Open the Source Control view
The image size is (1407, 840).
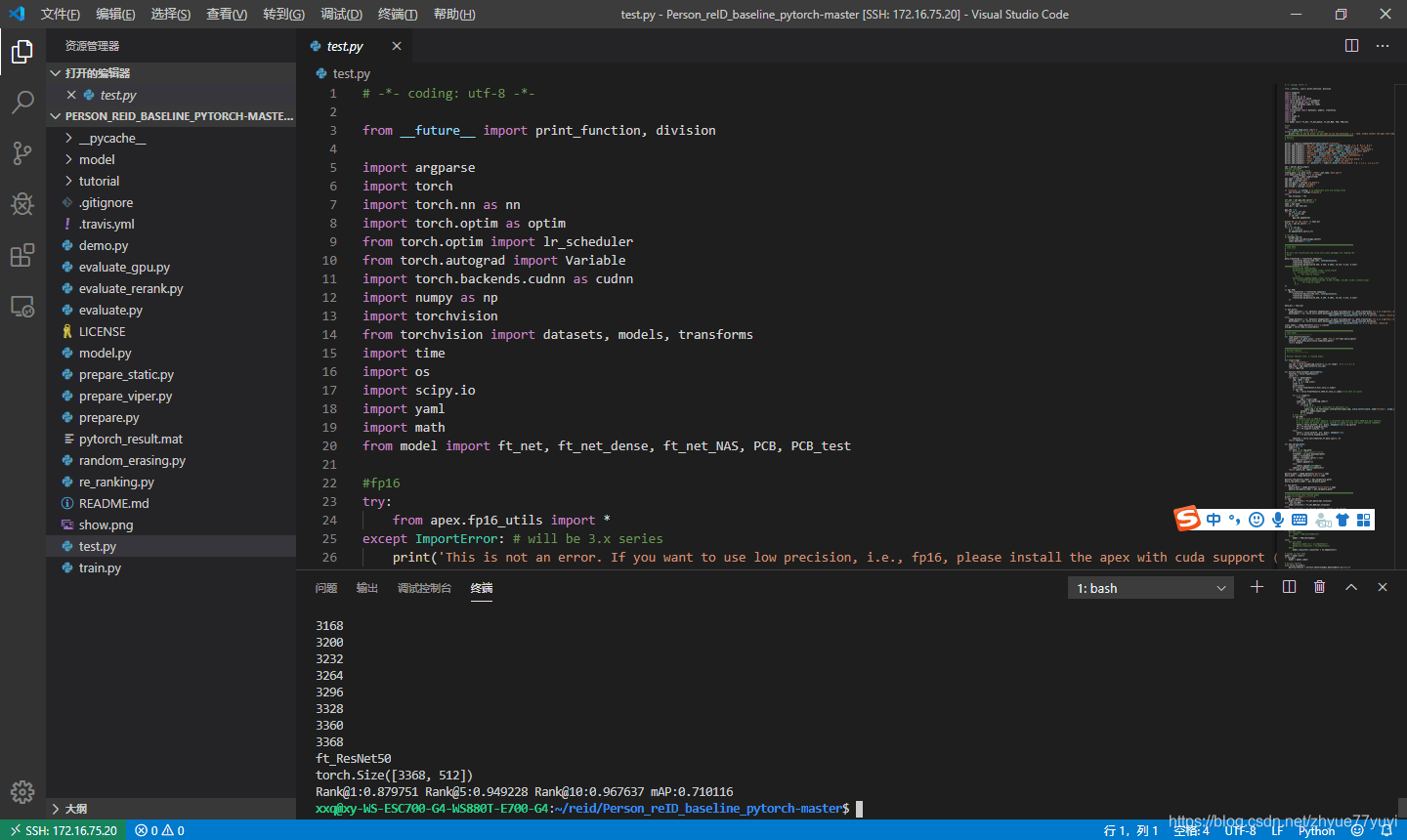[22, 153]
